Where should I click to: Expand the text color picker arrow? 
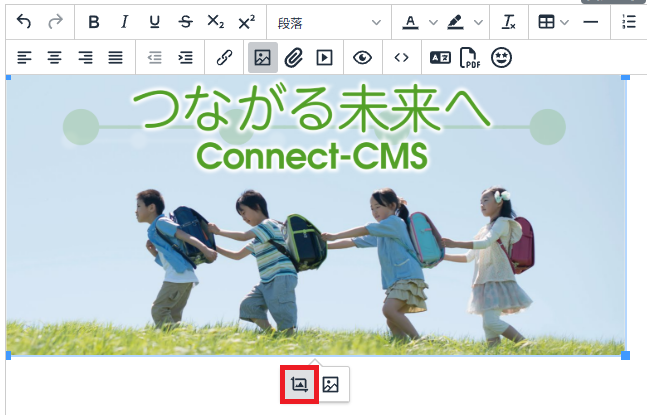point(433,22)
